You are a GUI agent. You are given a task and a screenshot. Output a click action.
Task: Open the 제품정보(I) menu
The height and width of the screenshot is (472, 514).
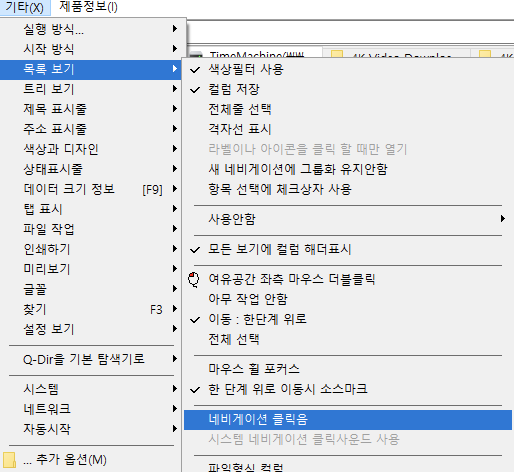pyautogui.click(x=88, y=7)
